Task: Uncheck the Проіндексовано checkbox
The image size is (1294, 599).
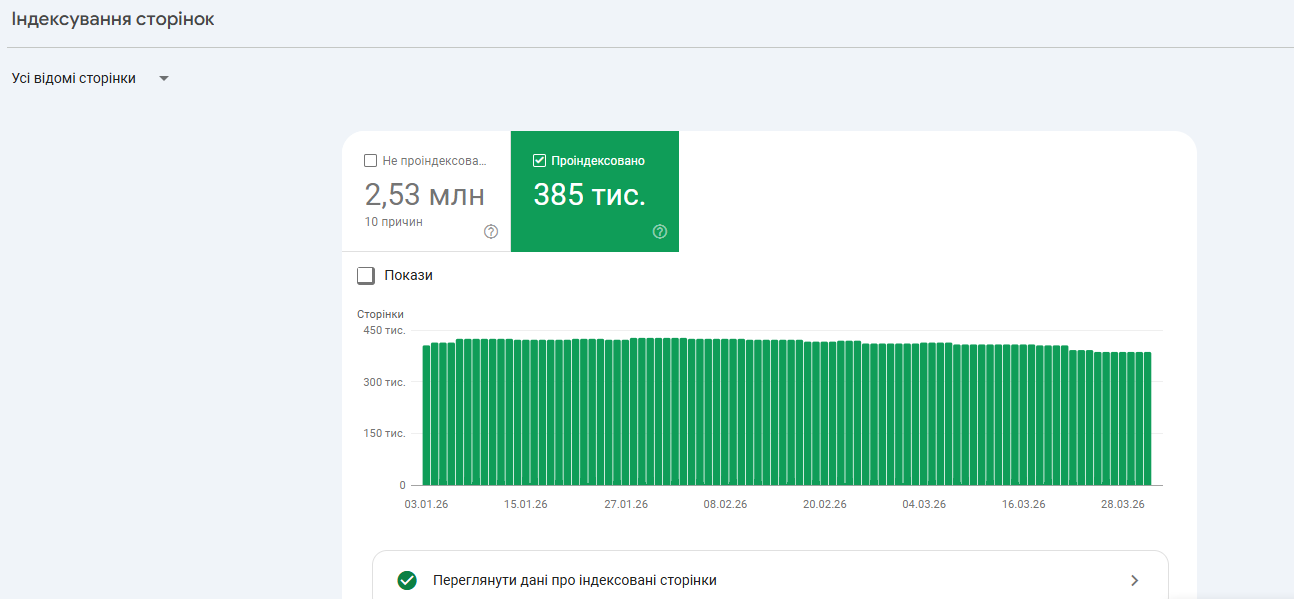Action: pos(540,160)
